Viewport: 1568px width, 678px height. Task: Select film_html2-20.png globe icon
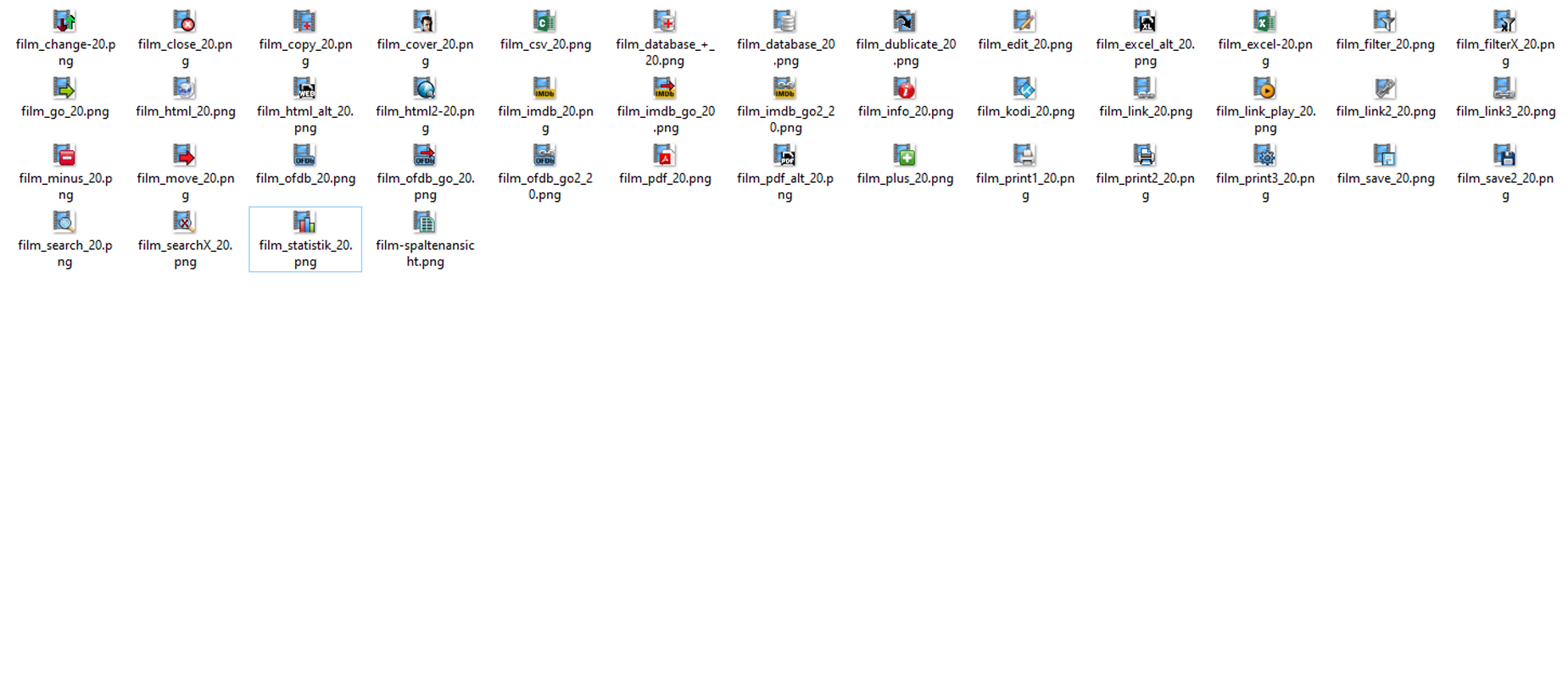click(424, 87)
